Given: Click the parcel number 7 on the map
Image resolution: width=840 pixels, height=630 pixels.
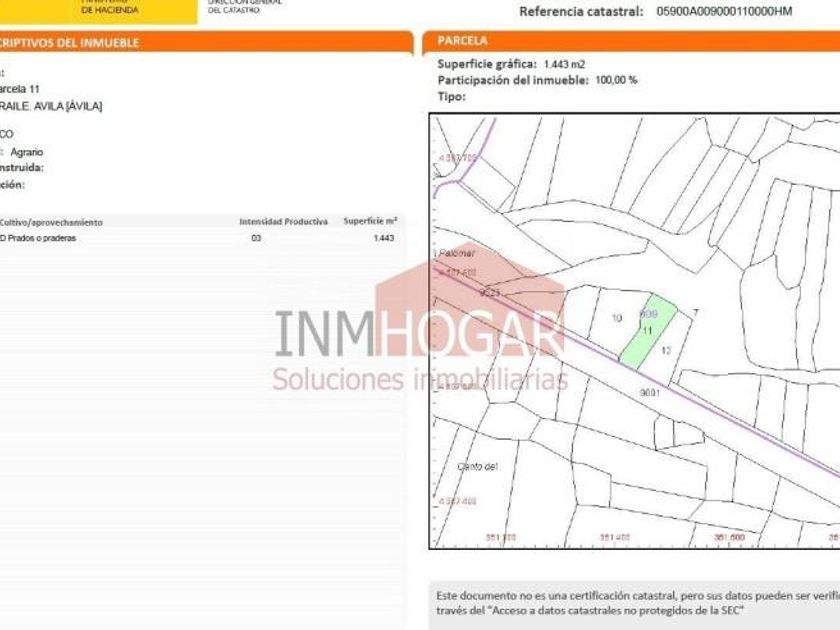Looking at the screenshot, I should pos(696,312).
